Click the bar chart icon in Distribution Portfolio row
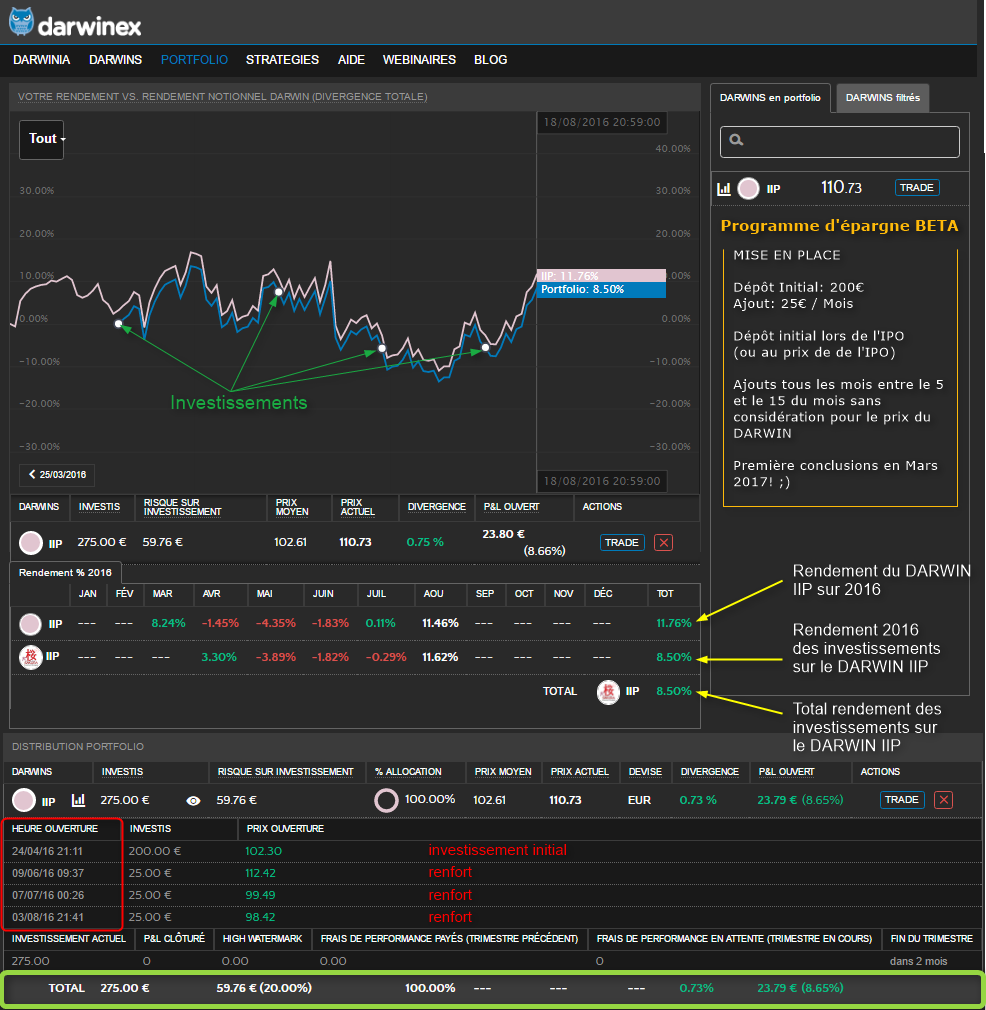The height and width of the screenshot is (1010, 986). click(x=78, y=800)
